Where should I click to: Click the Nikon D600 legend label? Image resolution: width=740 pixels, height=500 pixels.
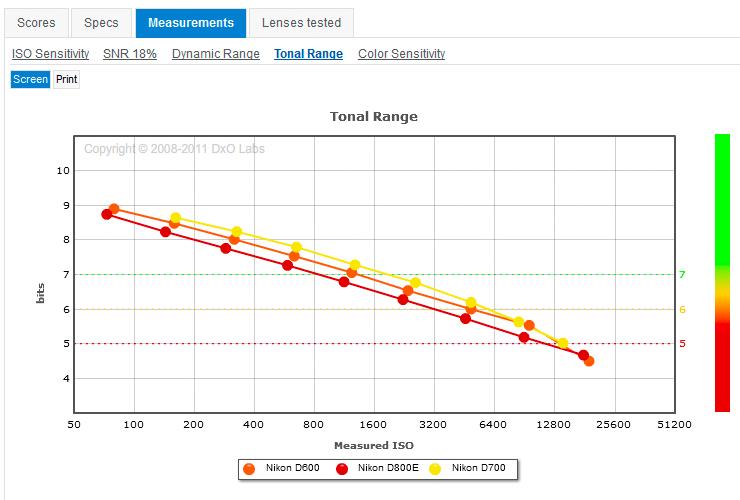(293, 468)
